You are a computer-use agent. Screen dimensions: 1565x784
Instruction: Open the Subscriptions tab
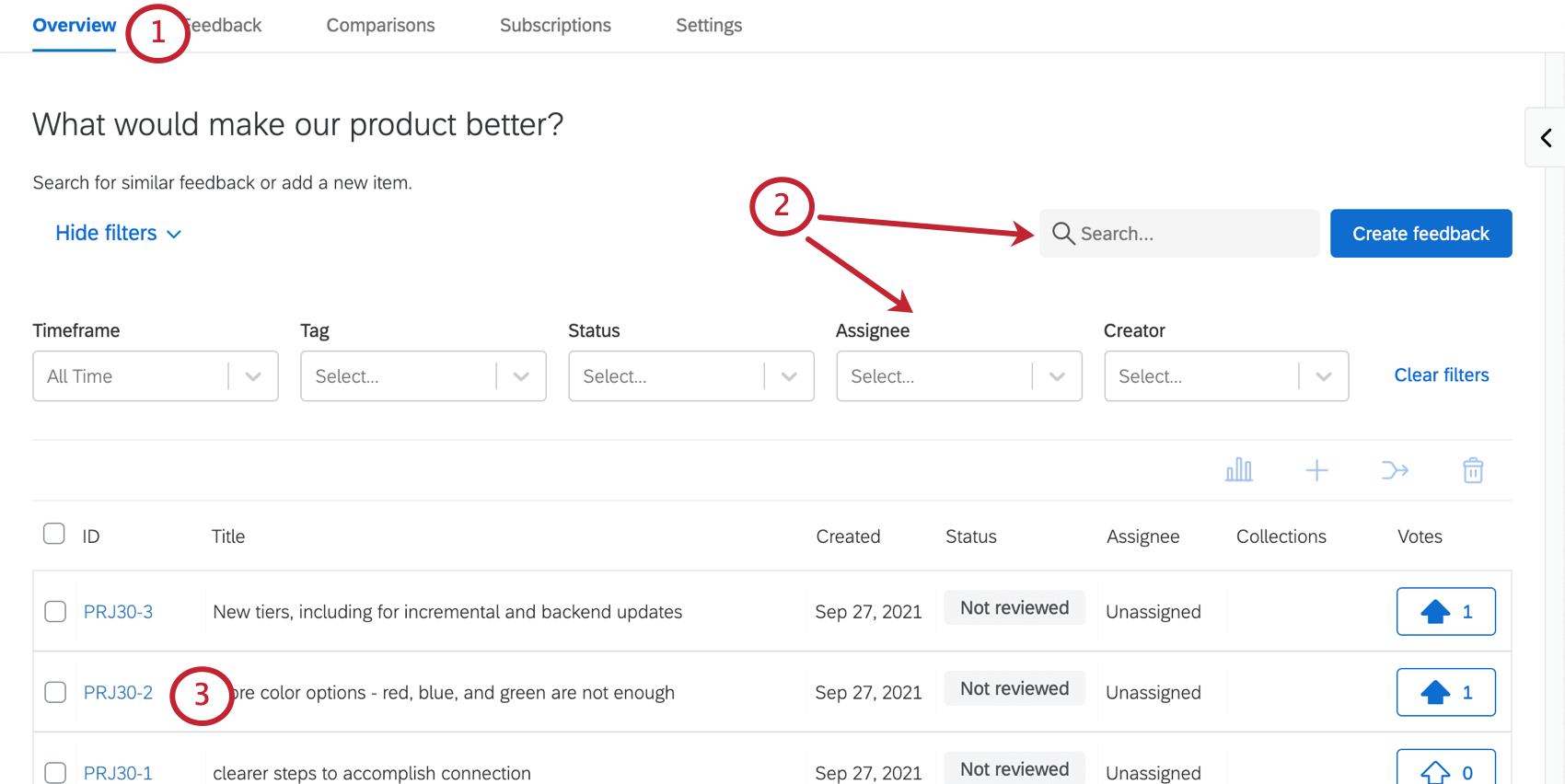(x=555, y=26)
